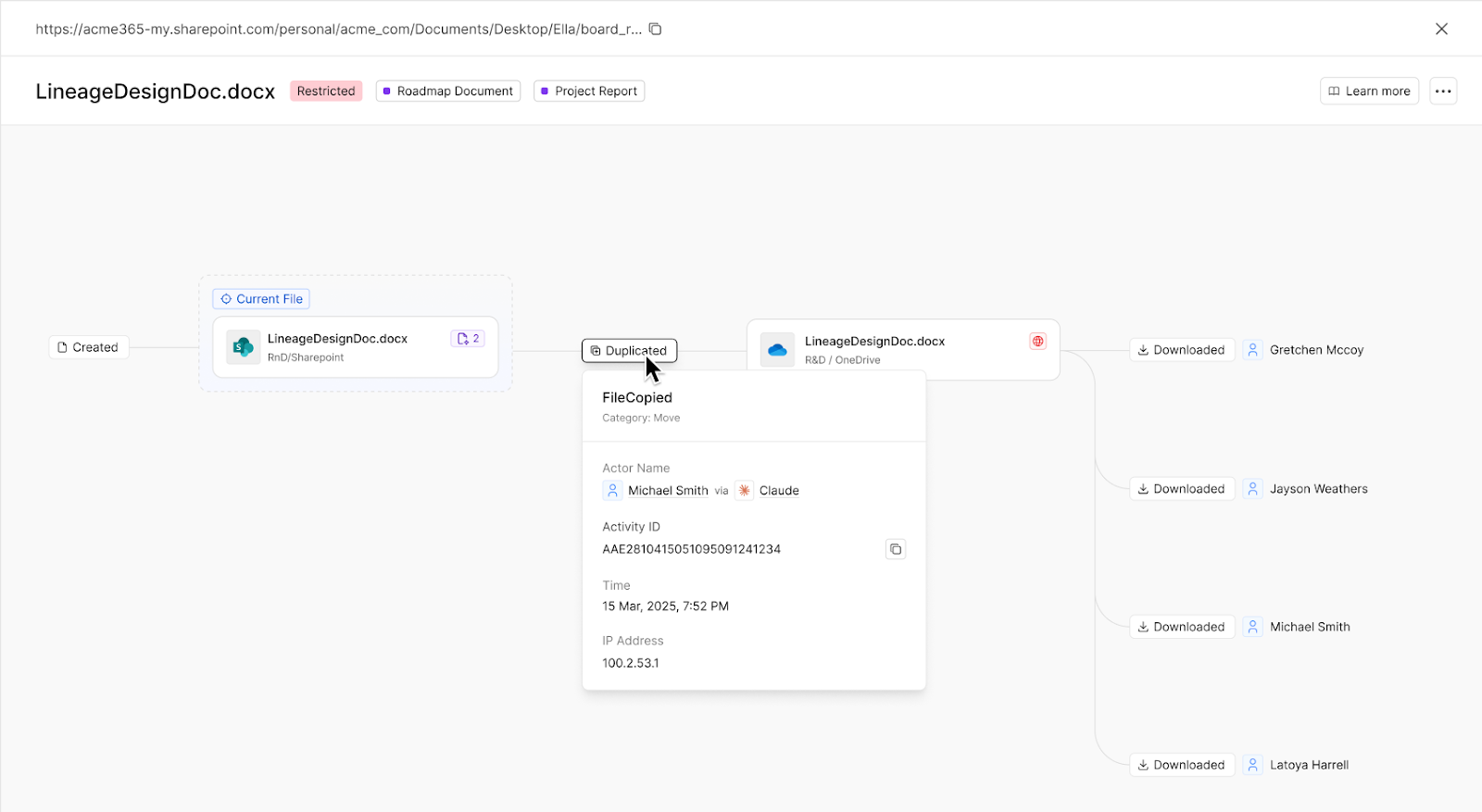Click the Michael Smith user icon in popup

pyautogui.click(x=612, y=491)
